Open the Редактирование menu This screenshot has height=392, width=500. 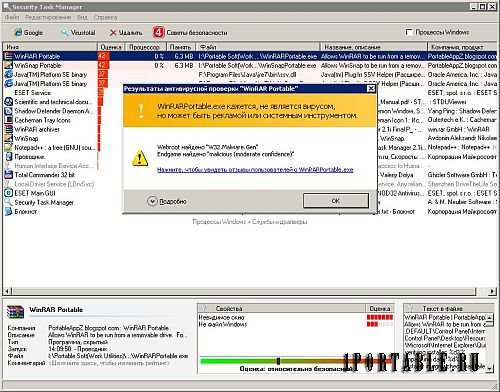[x=48, y=17]
